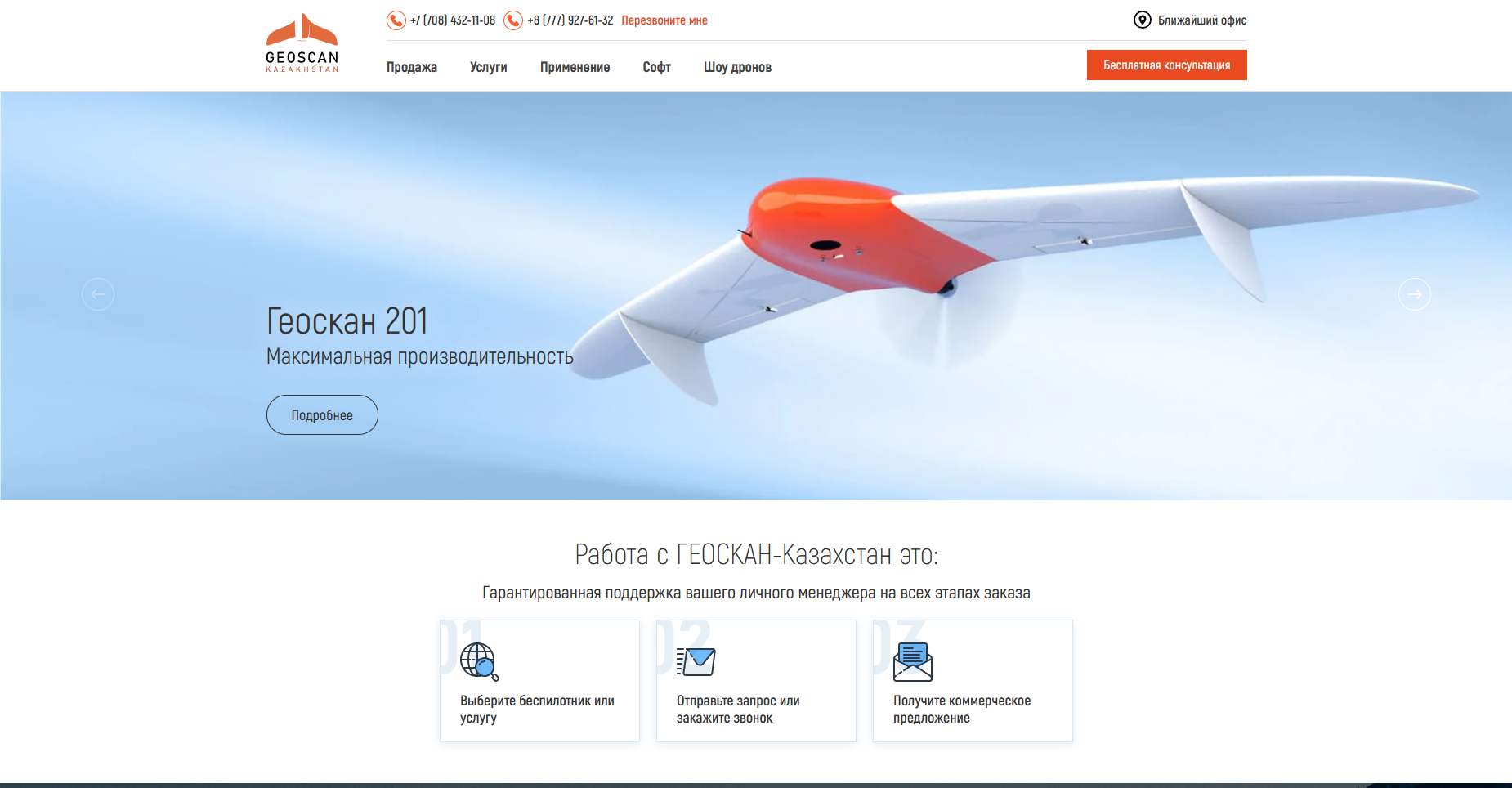Image resolution: width=1512 pixels, height=788 pixels.
Task: Click the +7 (708) 432-11-08 phone number
Action: [x=453, y=20]
